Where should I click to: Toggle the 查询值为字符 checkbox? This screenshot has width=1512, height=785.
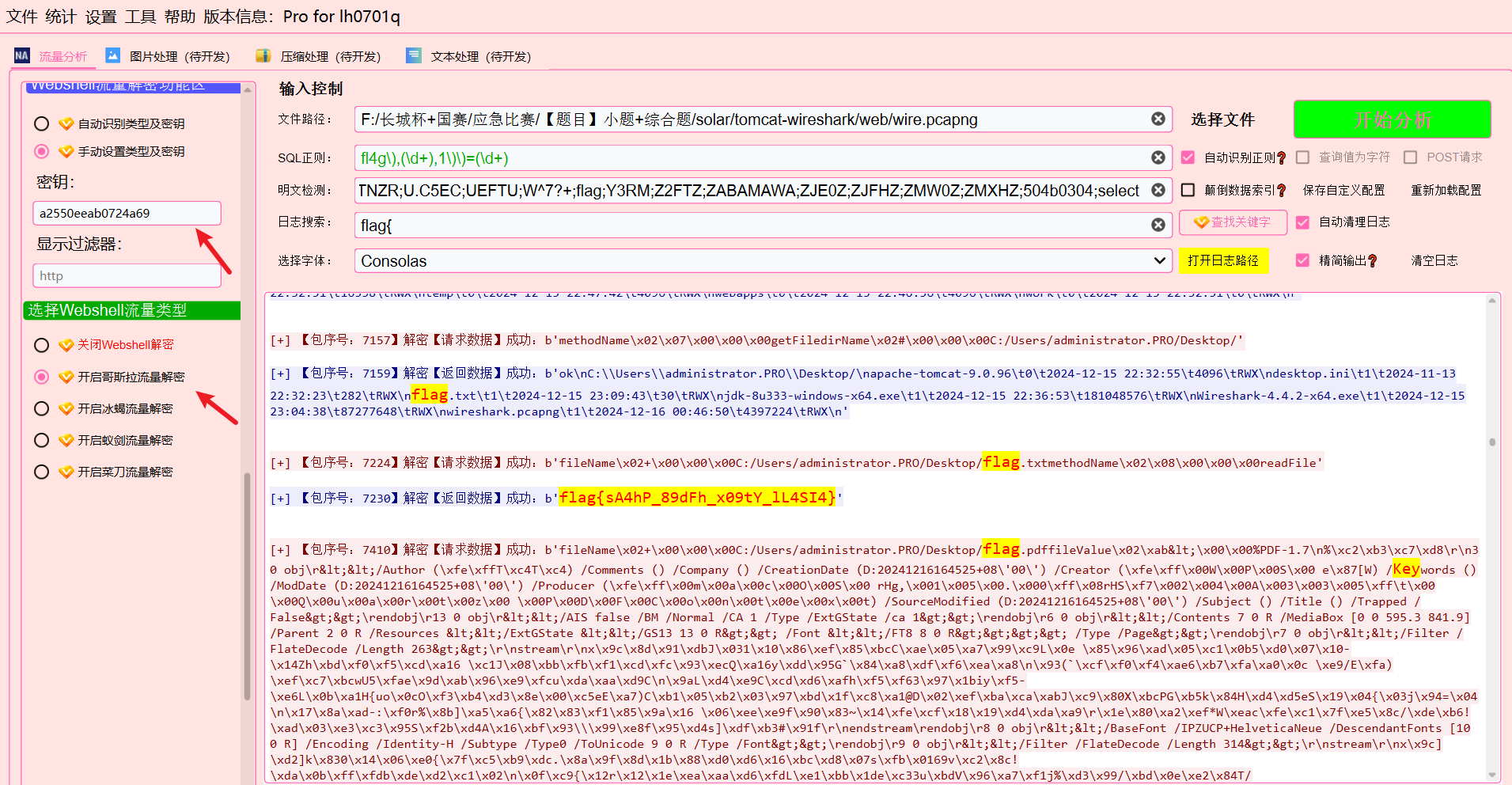pyautogui.click(x=1302, y=157)
